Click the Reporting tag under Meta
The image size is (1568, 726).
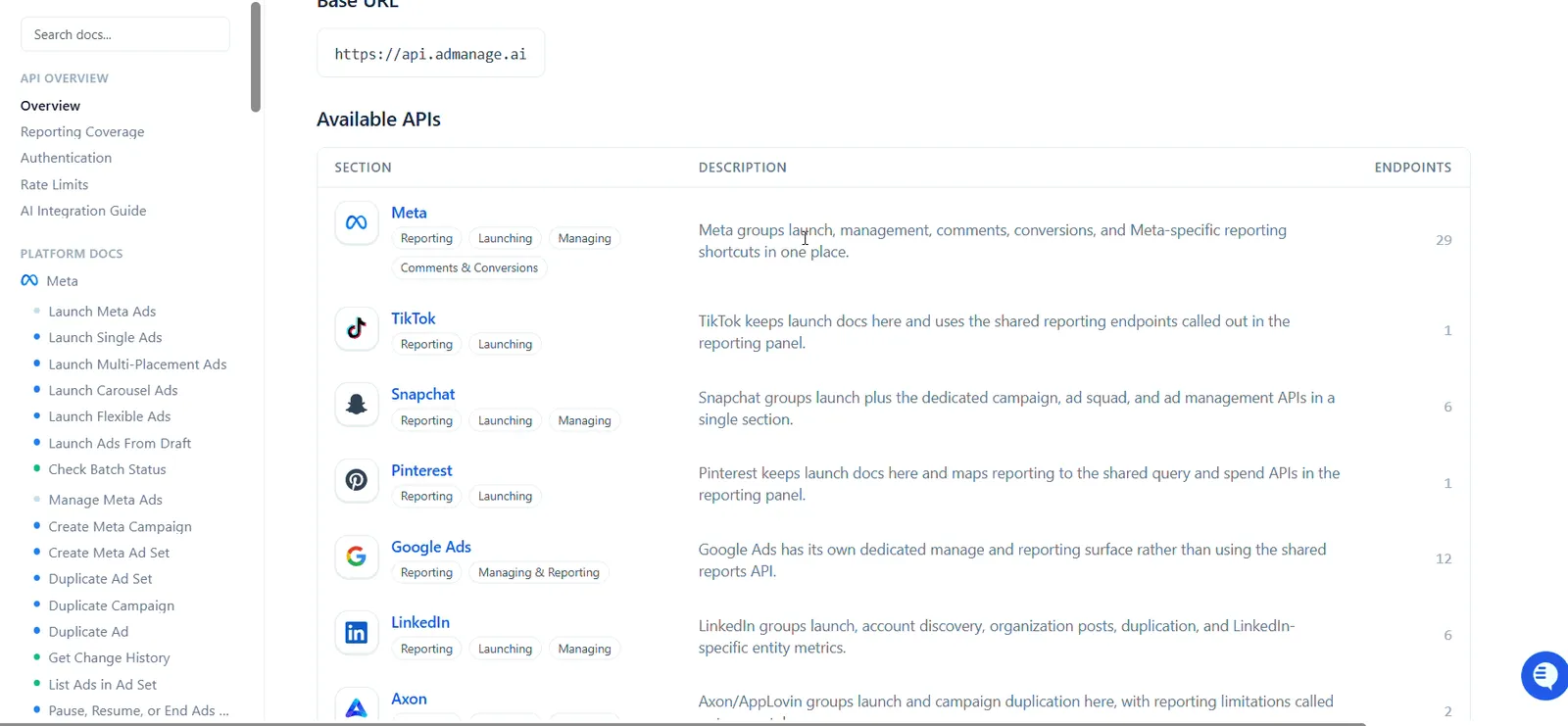click(x=426, y=238)
